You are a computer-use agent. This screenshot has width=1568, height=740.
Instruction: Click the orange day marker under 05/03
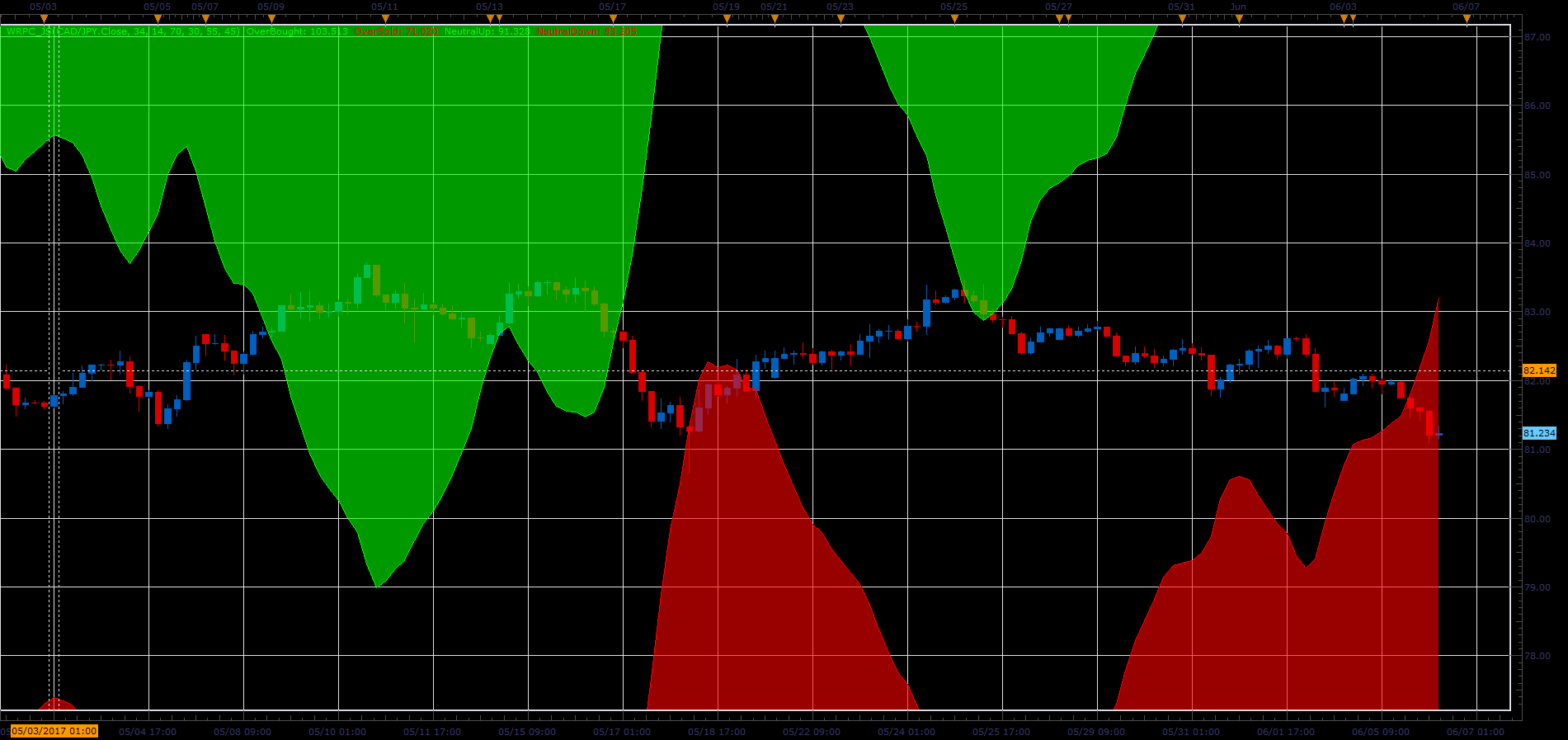click(x=44, y=18)
